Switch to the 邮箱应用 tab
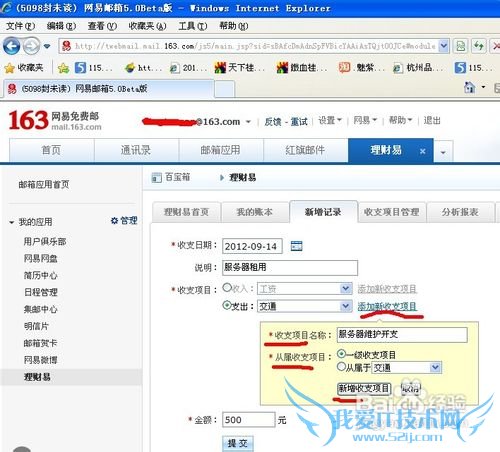This screenshot has height=452, width=500. pyautogui.click(x=221, y=150)
